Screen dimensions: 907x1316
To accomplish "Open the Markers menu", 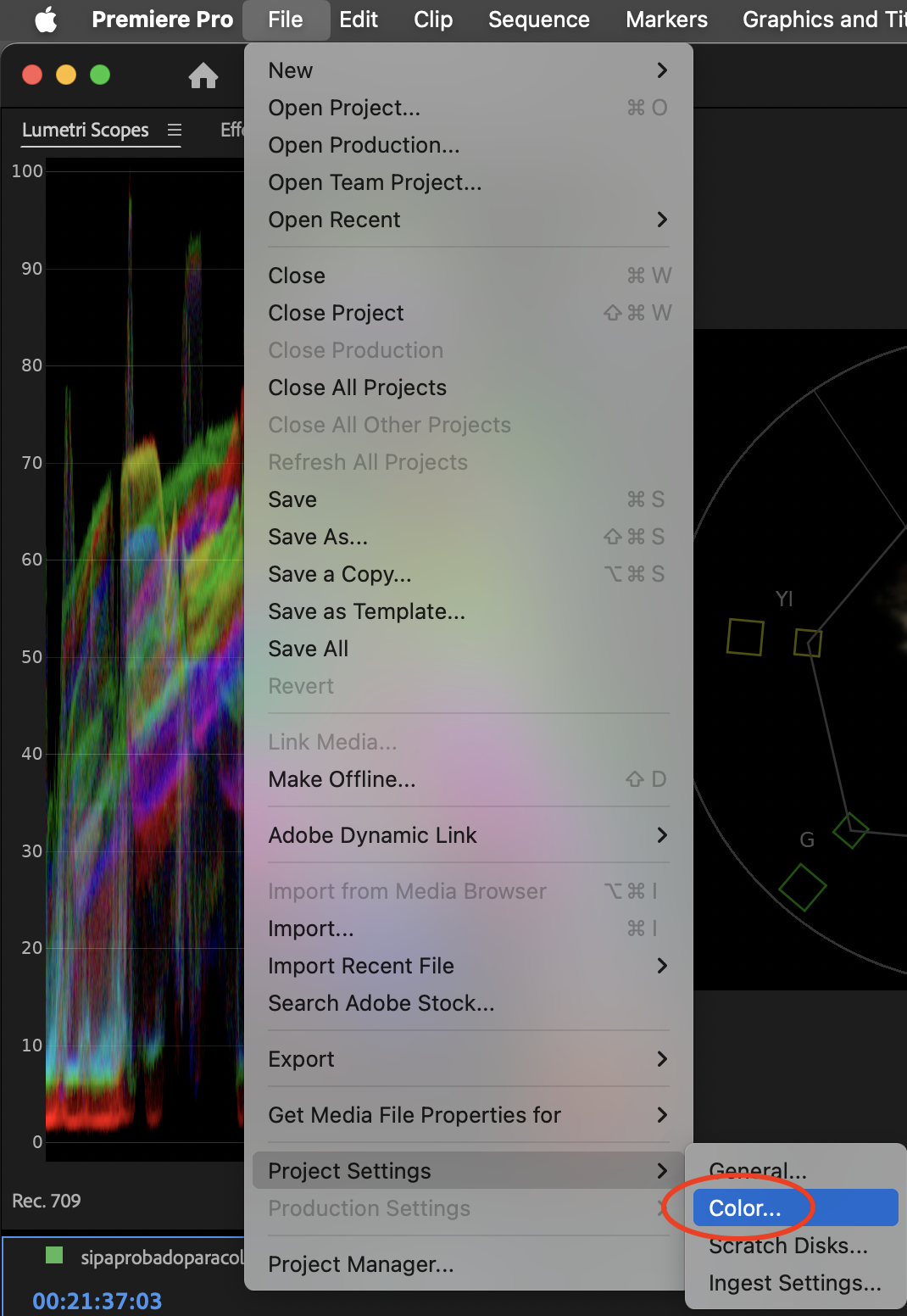I will 666,20.
